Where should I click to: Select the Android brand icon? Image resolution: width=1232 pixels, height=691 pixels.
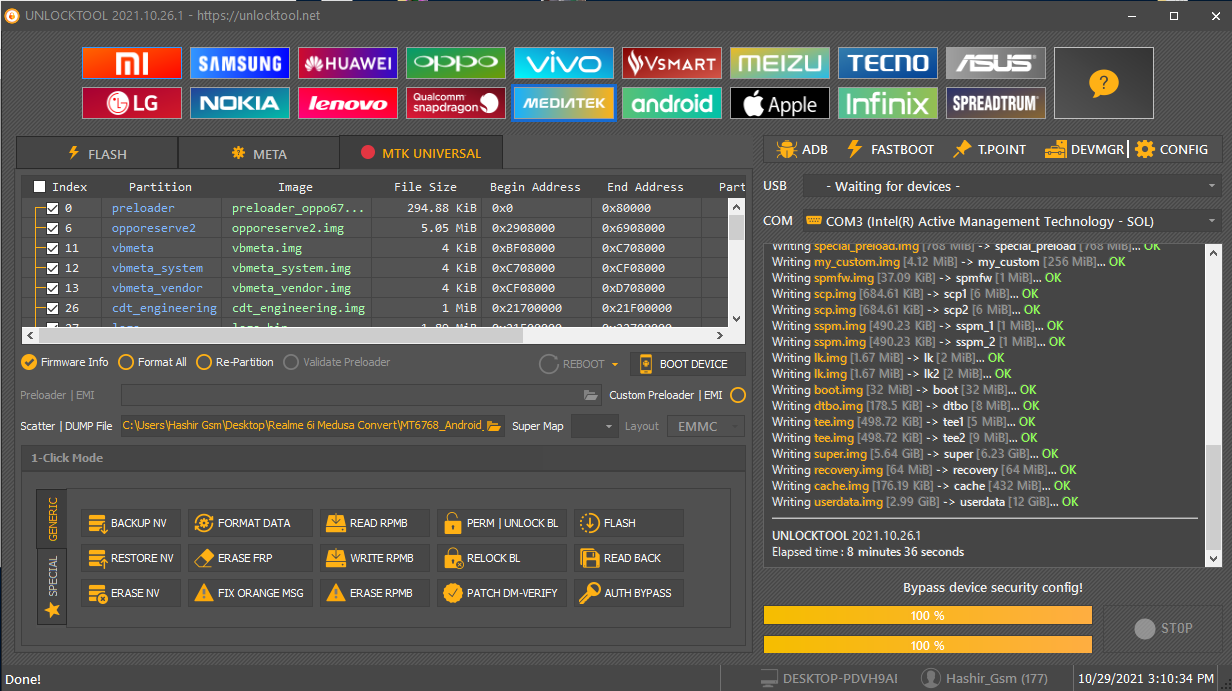point(672,103)
